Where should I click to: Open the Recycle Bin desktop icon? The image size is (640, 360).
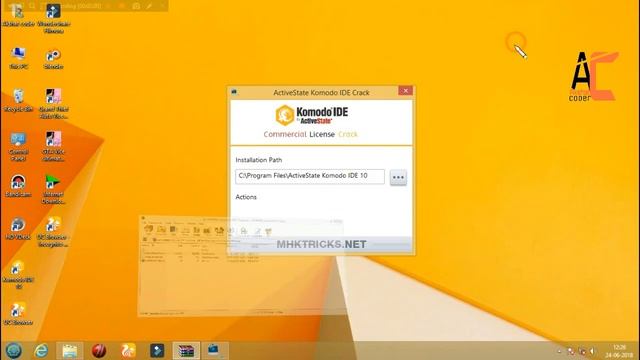18,100
